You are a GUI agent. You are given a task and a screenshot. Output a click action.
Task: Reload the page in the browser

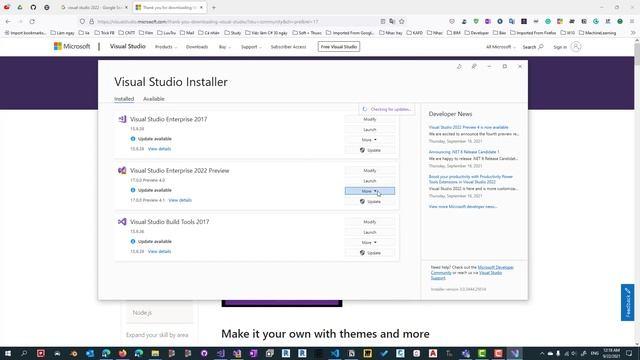pos(32,22)
